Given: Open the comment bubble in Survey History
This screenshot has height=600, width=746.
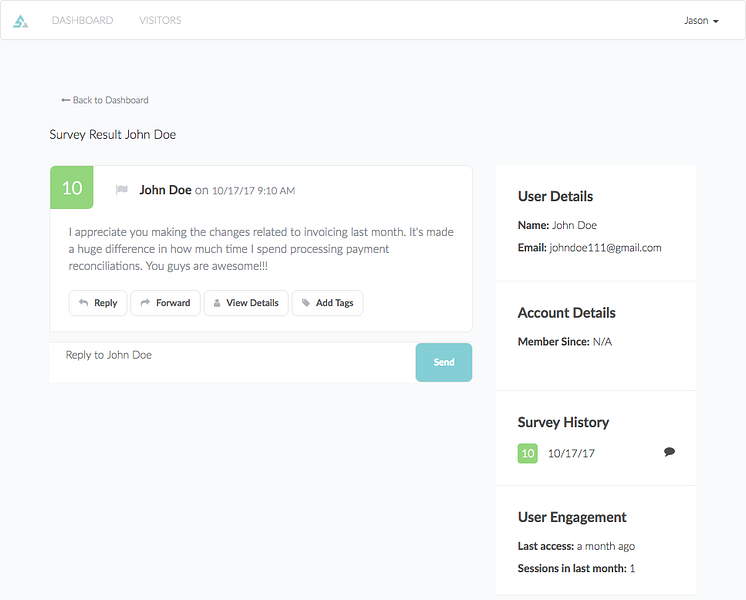Looking at the screenshot, I should click(669, 452).
